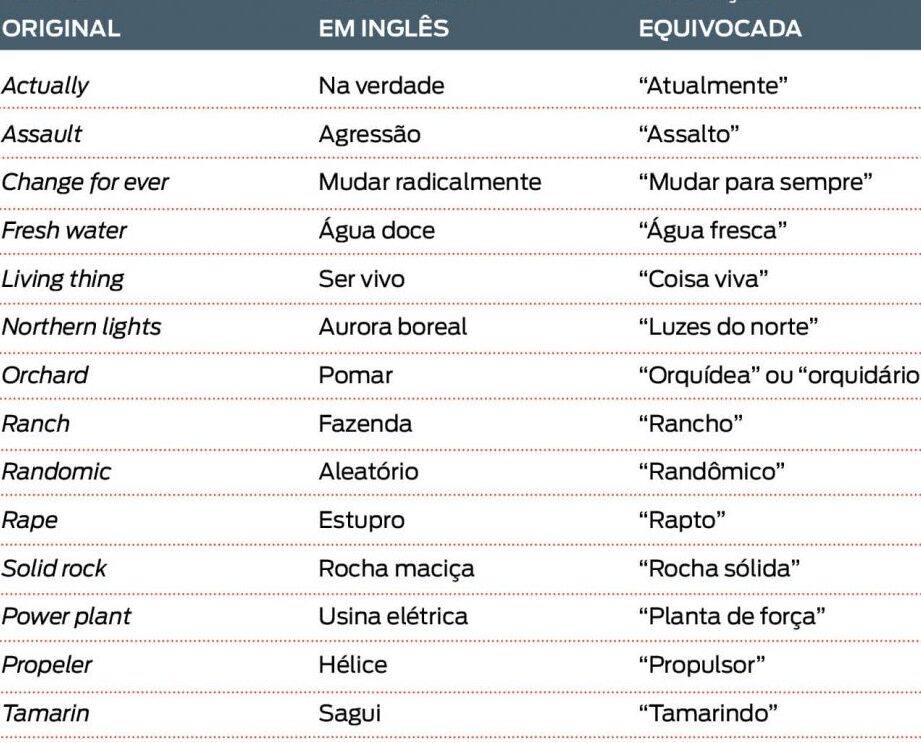This screenshot has height=743, width=921.
Task: Click the ORIGINAL column header
Action: [60, 28]
